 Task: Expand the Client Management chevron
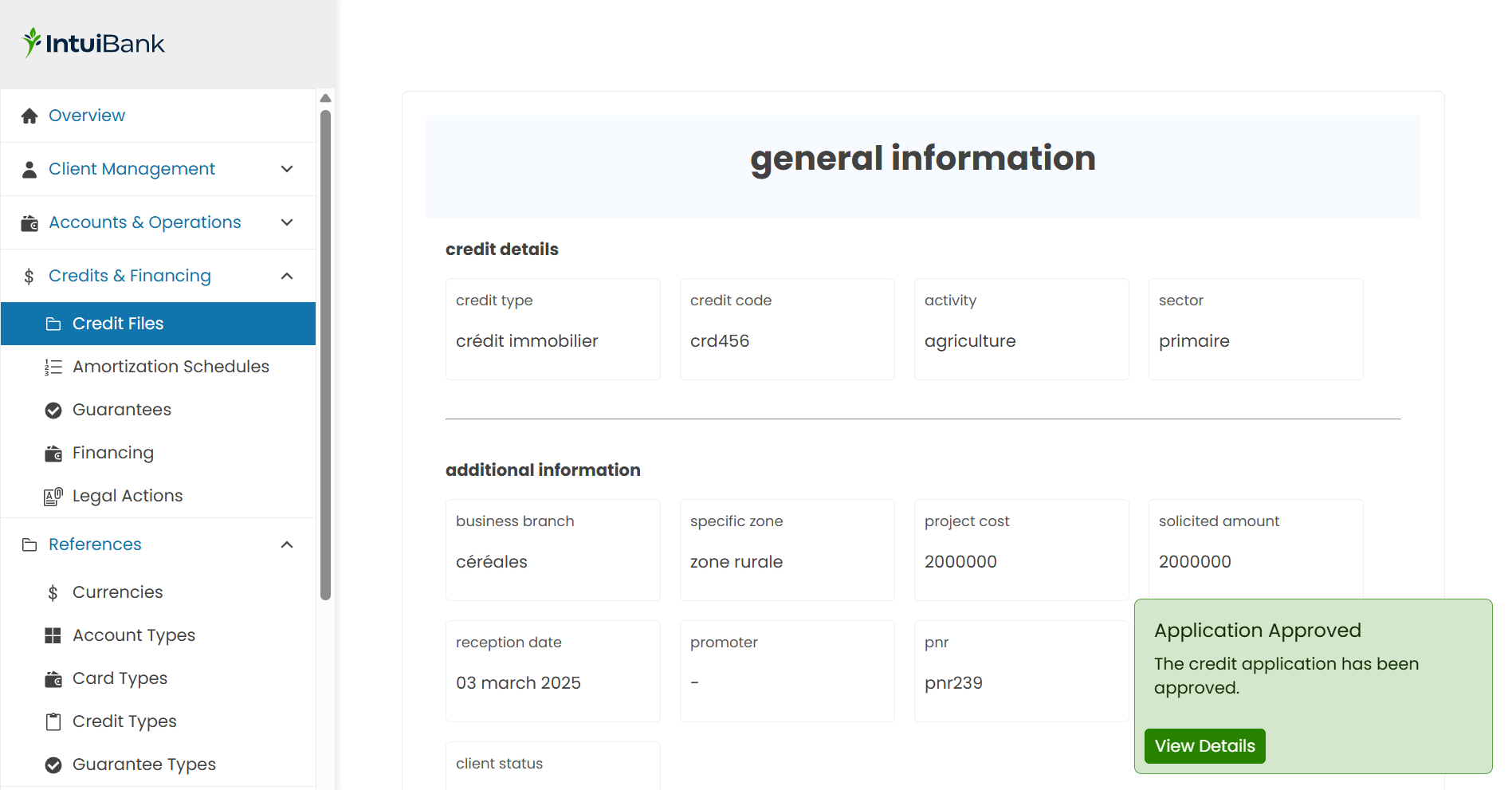[288, 169]
